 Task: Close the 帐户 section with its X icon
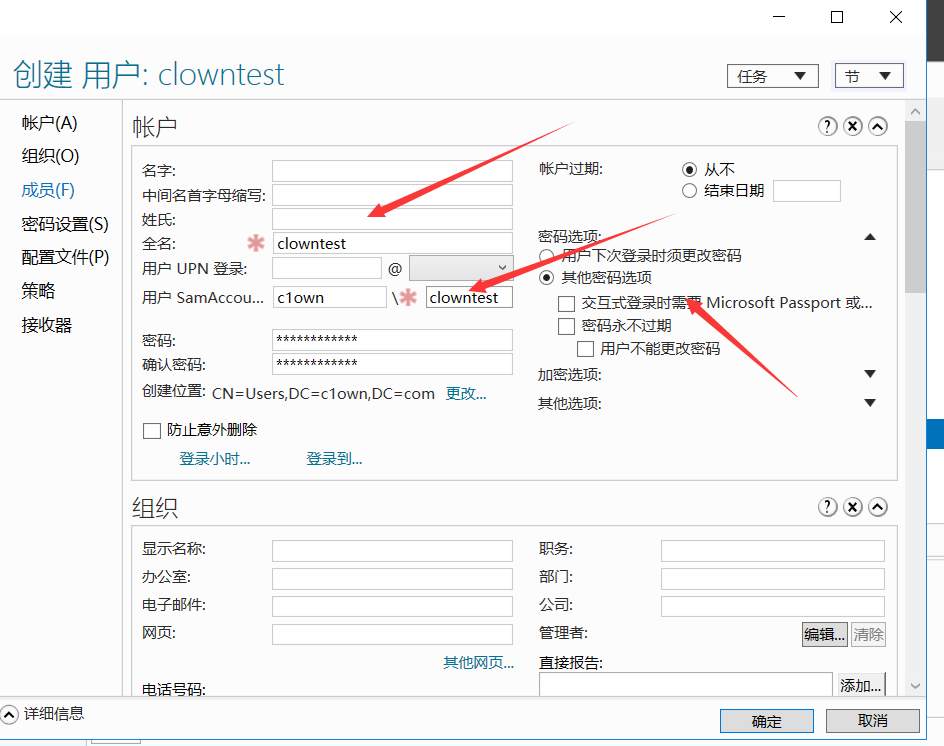(852, 126)
